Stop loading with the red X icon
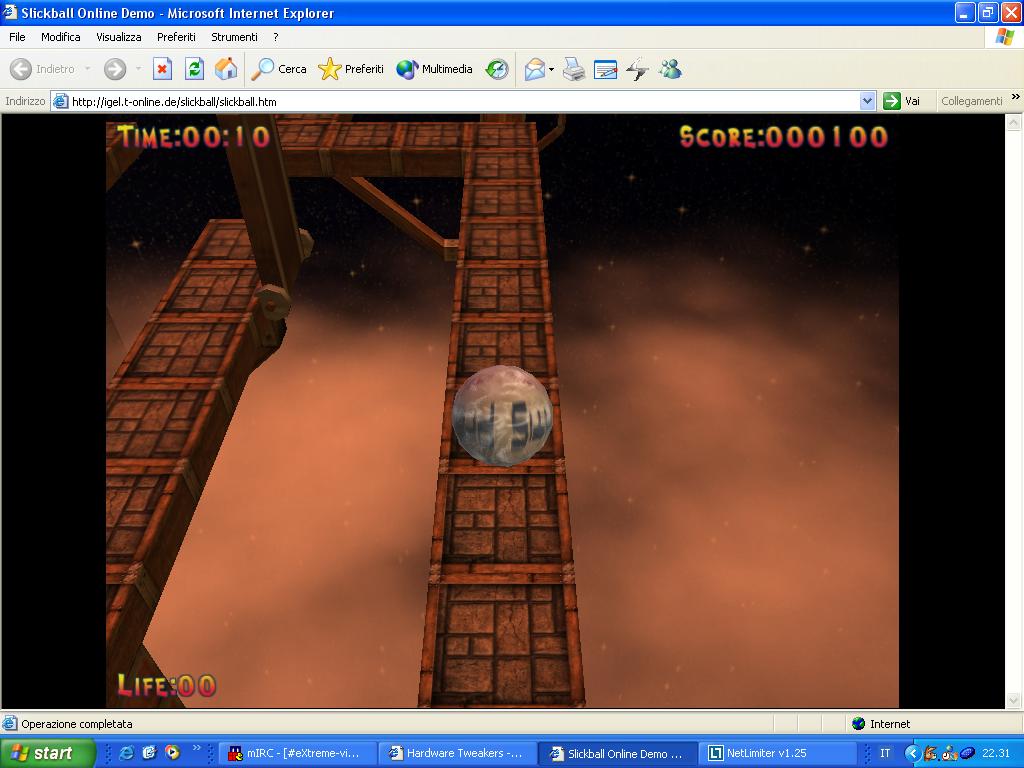 [x=162, y=69]
